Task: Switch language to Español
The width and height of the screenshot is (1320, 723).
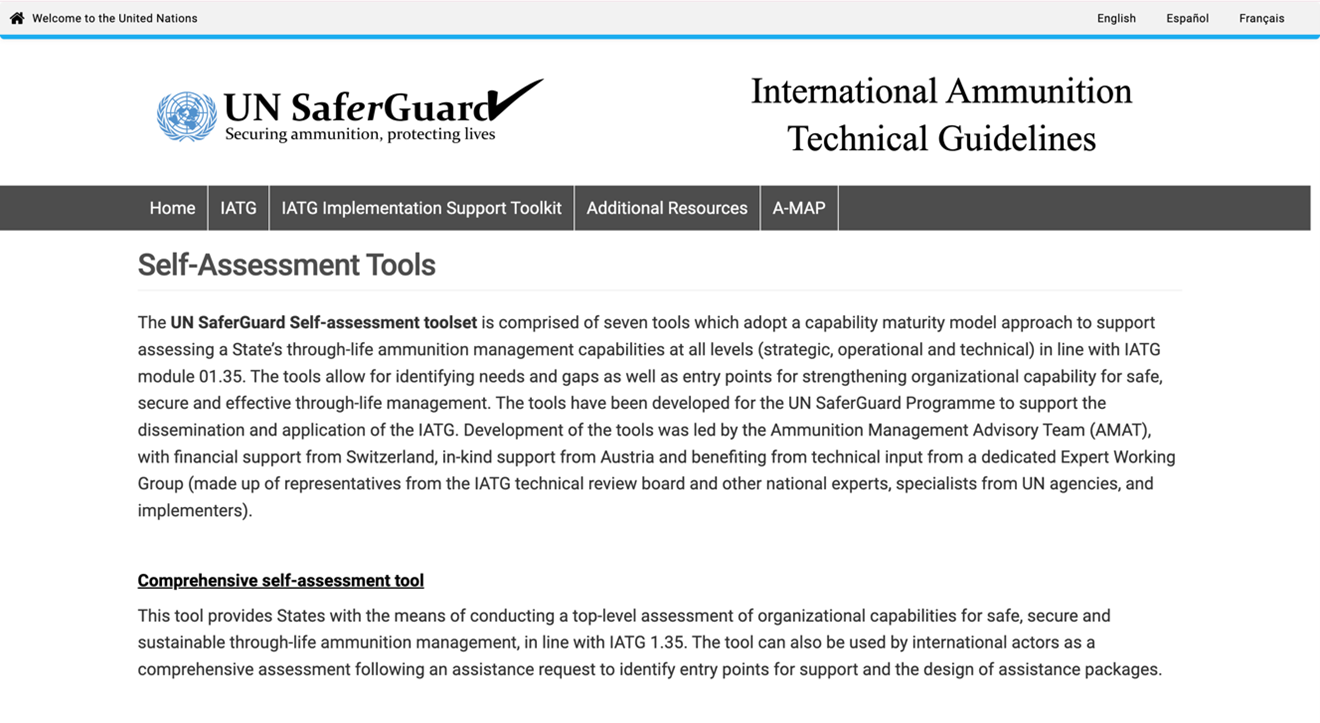Action: pyautogui.click(x=1187, y=18)
